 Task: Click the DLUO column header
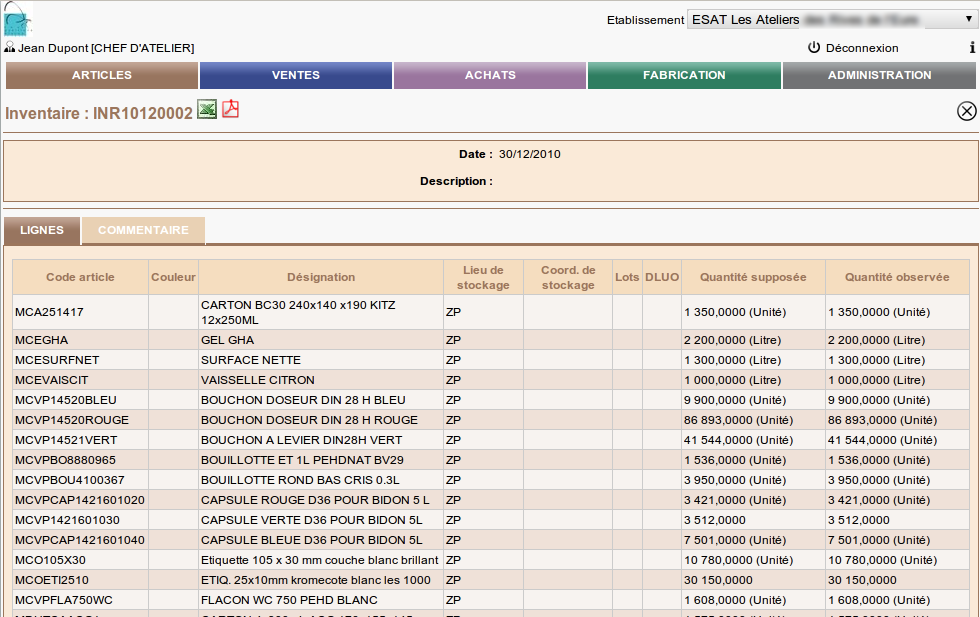(662, 277)
